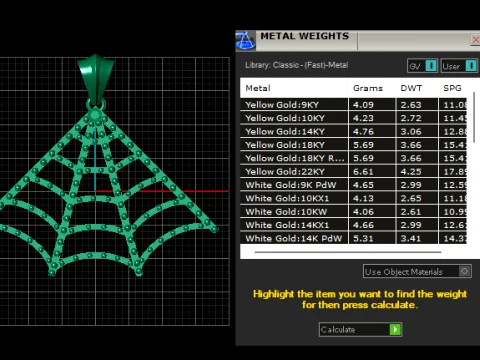Screen dimensions: 480x360
Task: Select the Yellow Gold:14KY row
Action: (353, 131)
